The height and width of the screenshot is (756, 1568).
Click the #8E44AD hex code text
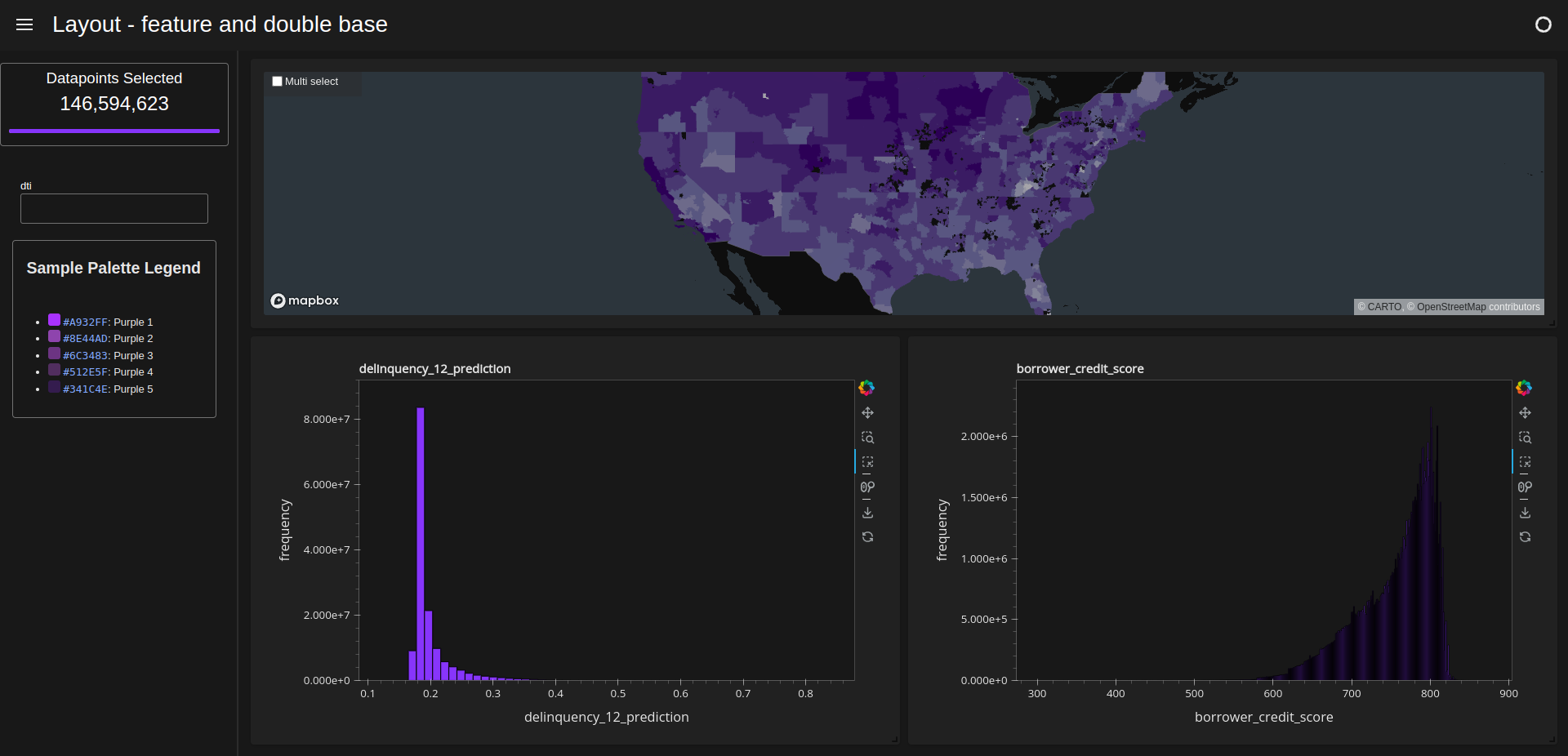(x=85, y=339)
